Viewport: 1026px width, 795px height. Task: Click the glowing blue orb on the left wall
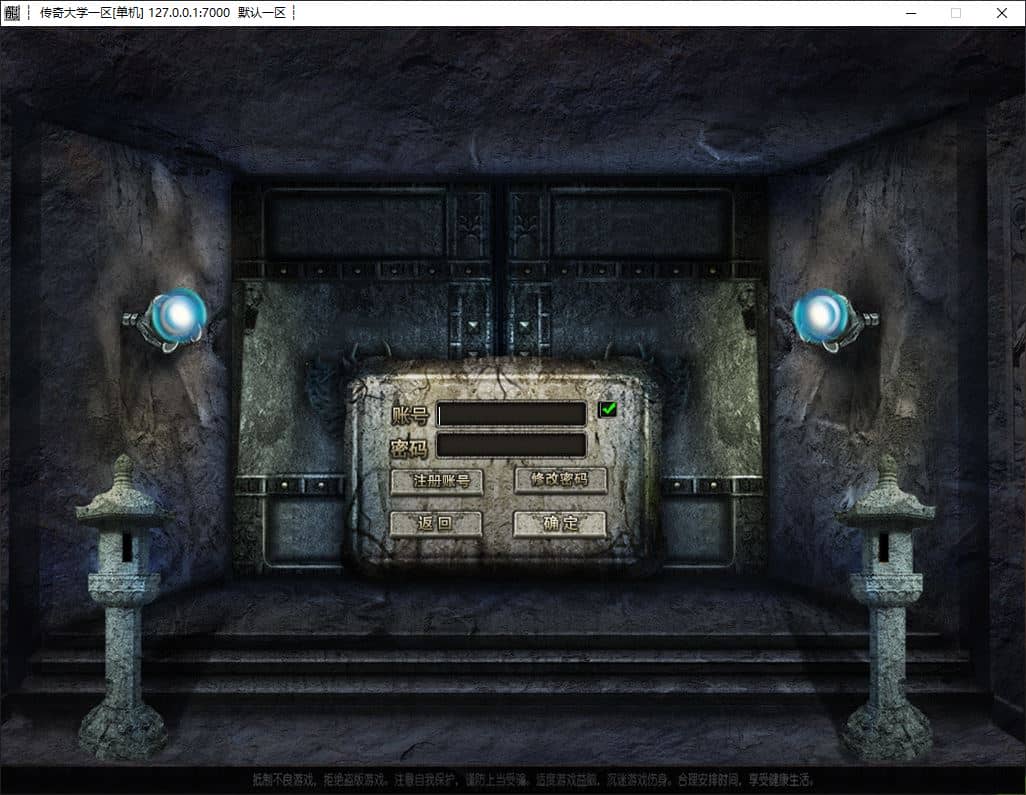click(x=176, y=317)
